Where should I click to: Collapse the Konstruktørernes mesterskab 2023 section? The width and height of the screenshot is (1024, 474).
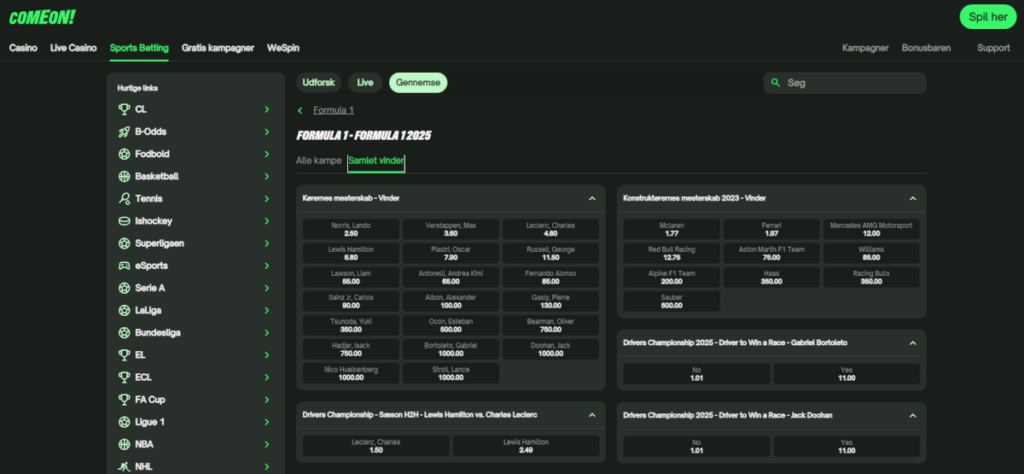(x=912, y=198)
